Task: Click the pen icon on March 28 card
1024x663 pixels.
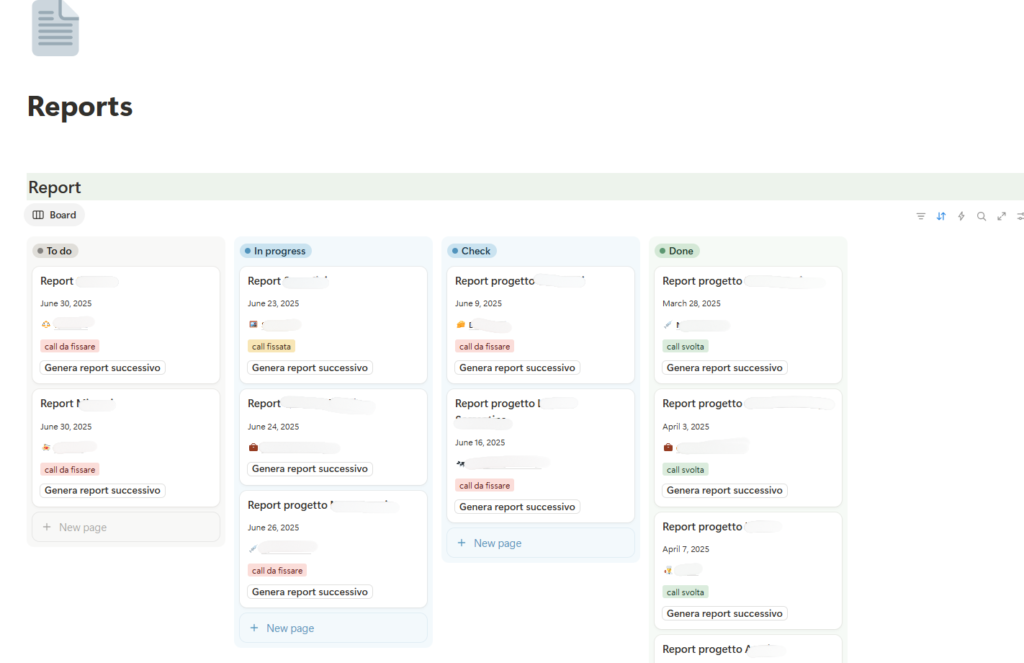Action: click(x=667, y=325)
